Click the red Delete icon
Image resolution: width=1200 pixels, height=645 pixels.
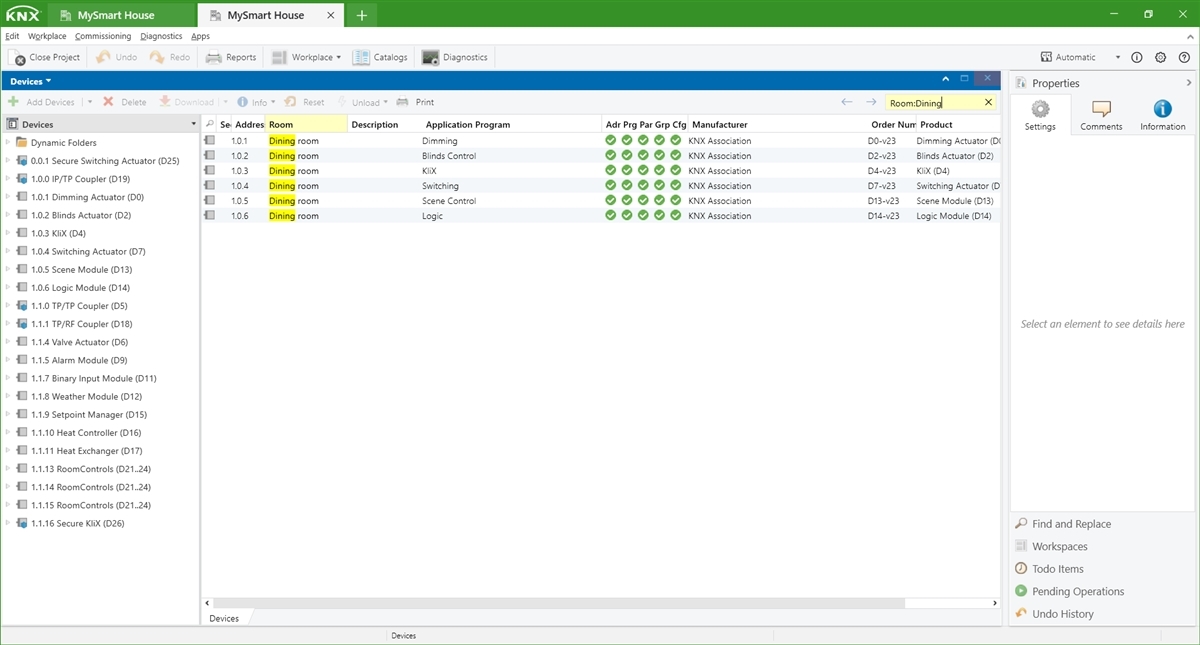(x=108, y=102)
